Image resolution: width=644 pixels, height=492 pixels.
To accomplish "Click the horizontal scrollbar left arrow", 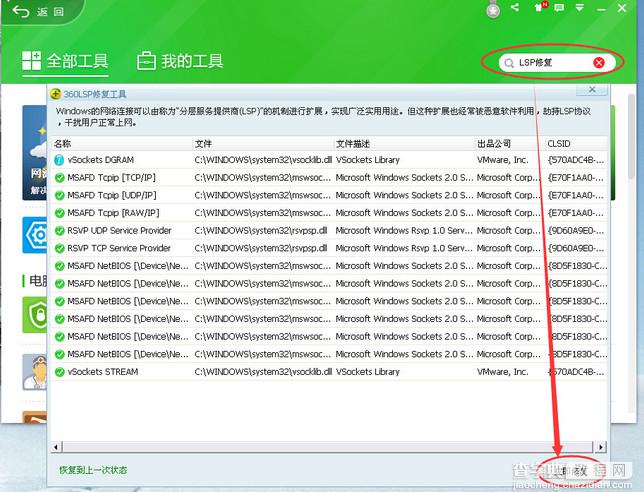I will 56,447.
